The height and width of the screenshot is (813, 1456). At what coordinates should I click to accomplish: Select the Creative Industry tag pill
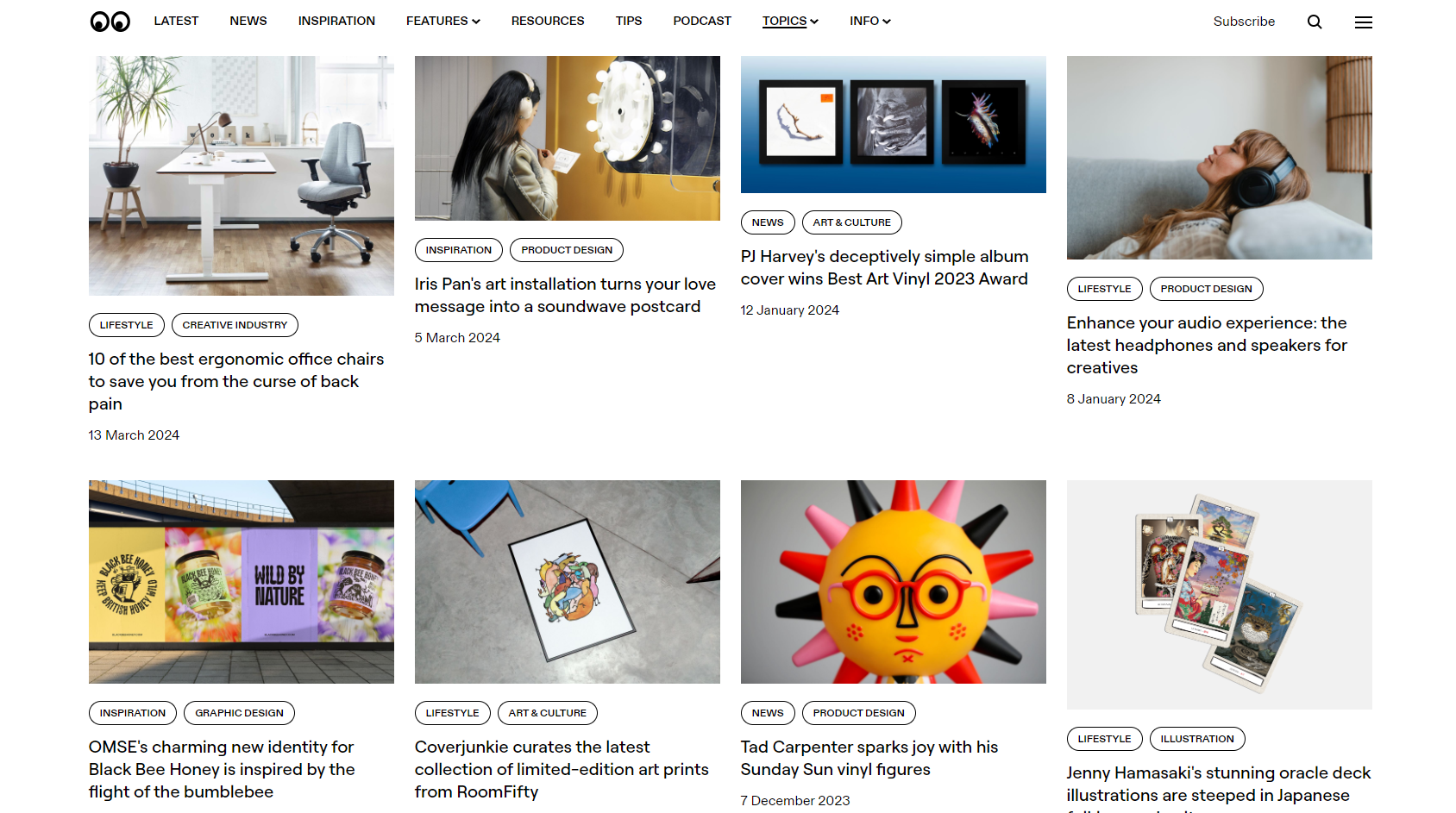coord(235,325)
